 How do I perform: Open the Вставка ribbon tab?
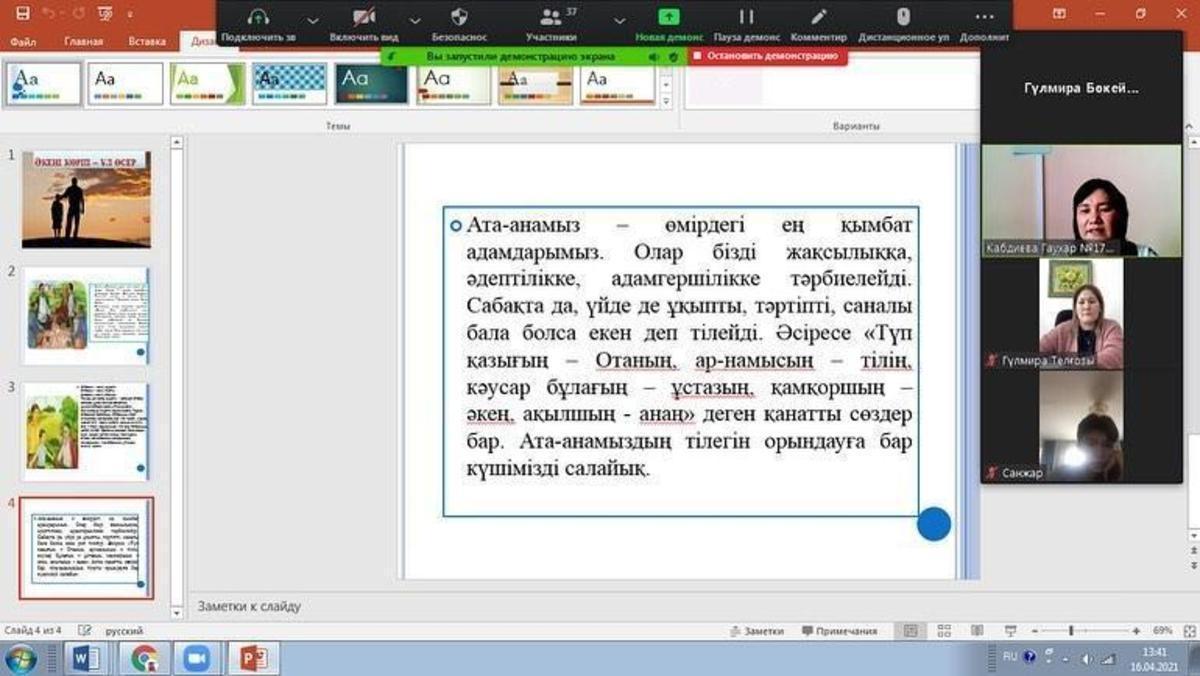click(x=147, y=42)
